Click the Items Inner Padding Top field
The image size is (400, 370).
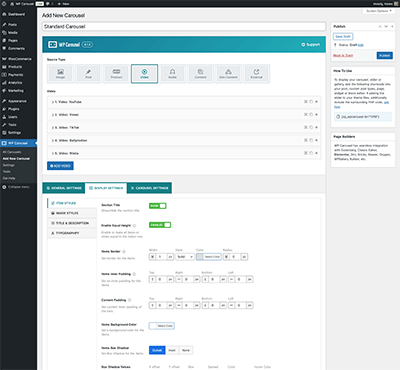pyautogui.click(x=161, y=279)
